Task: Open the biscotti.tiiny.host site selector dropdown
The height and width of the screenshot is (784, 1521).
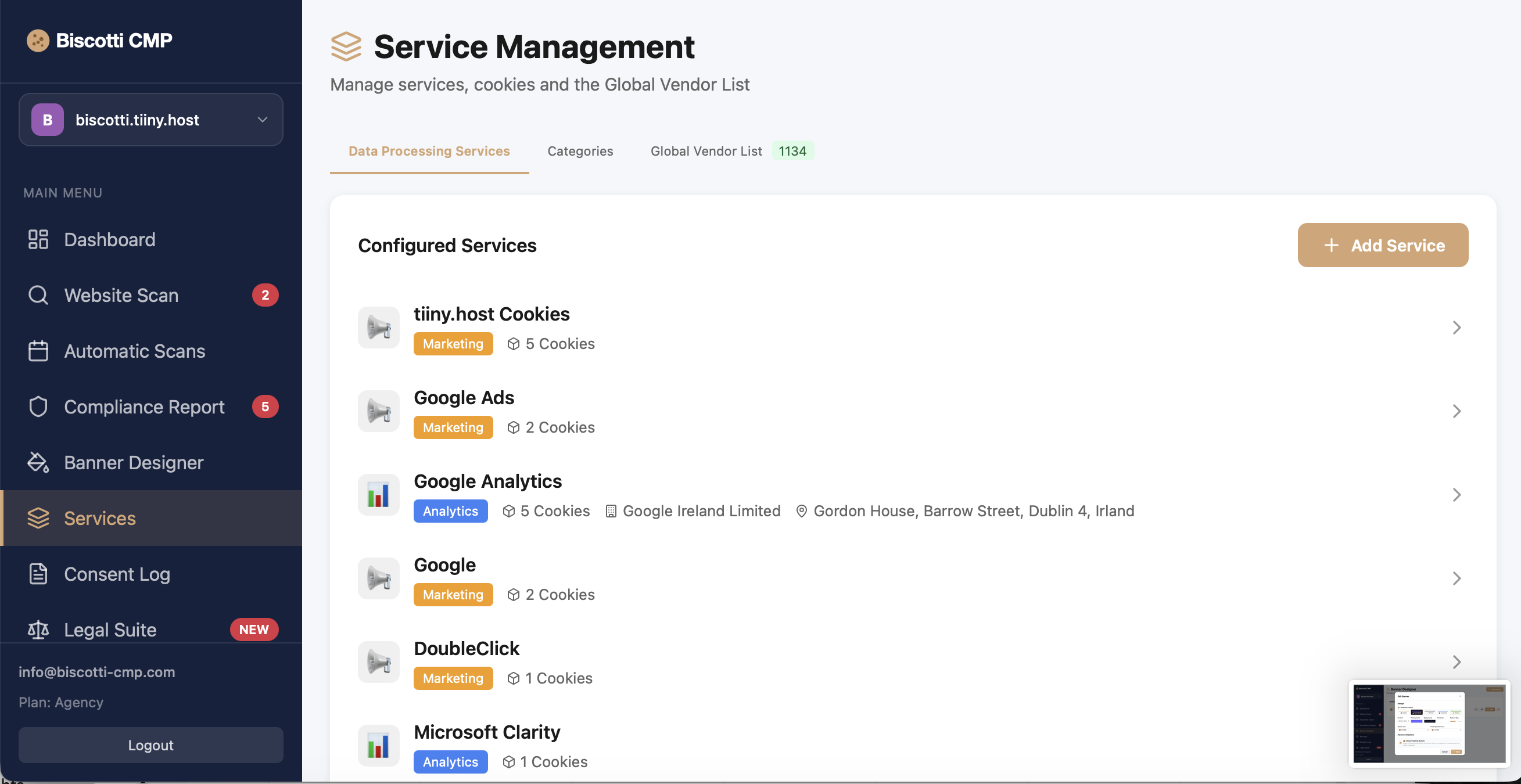Action: point(150,120)
